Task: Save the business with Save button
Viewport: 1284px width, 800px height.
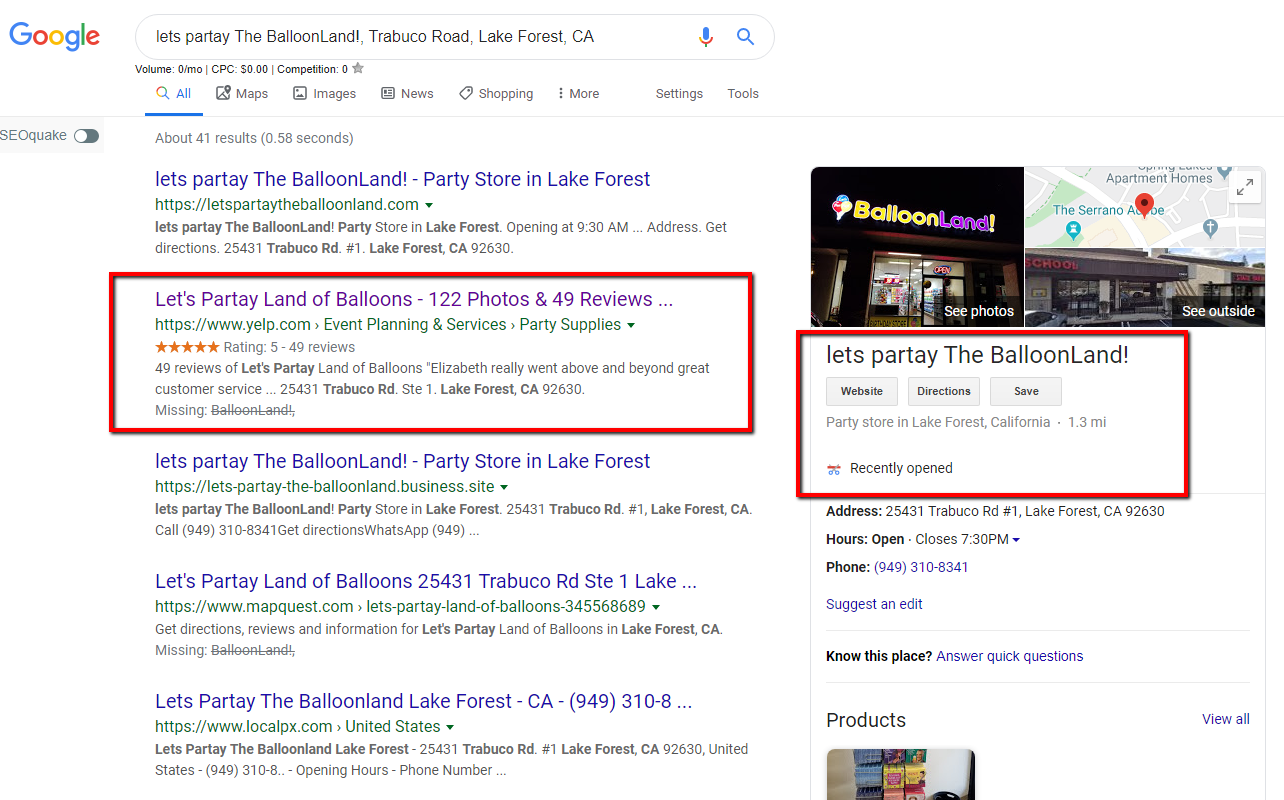Action: point(1026,391)
